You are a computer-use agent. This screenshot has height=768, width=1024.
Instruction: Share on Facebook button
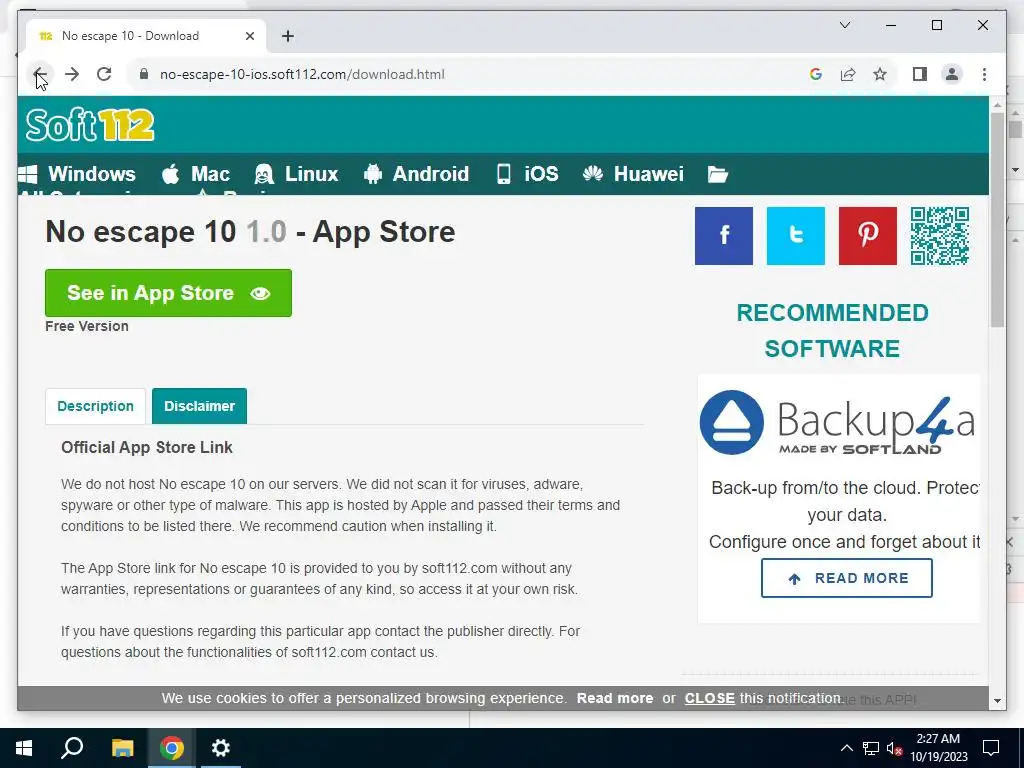tap(724, 236)
